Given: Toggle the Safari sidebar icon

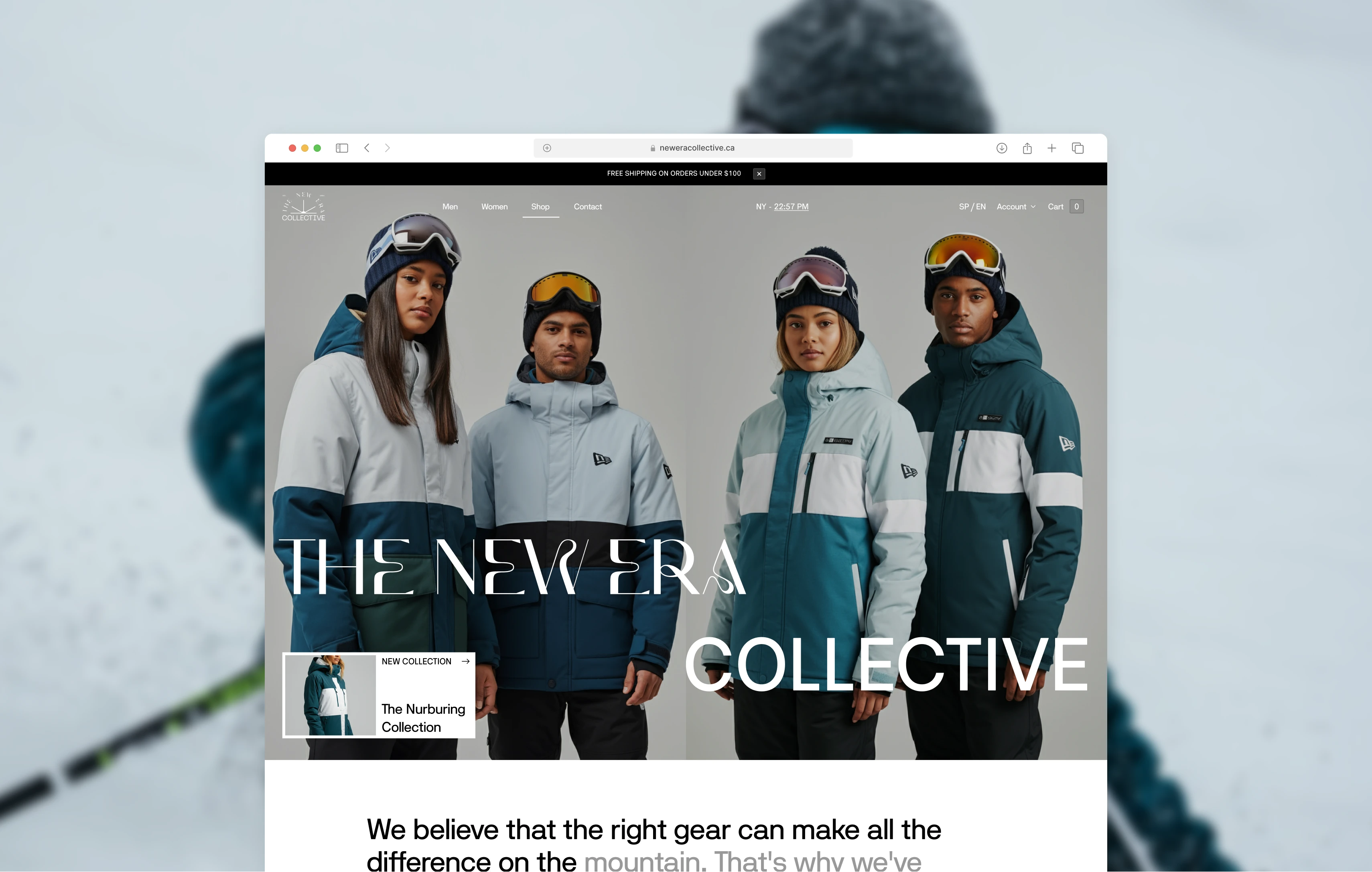Looking at the screenshot, I should (x=342, y=148).
